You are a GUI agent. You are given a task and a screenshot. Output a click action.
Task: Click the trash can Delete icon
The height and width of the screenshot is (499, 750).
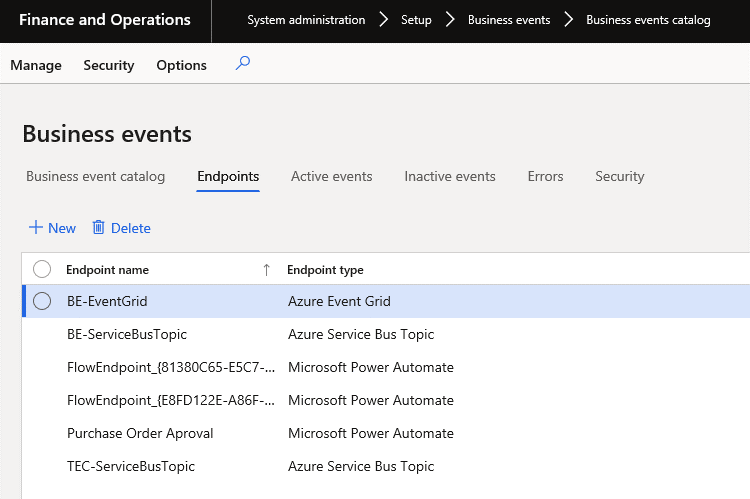click(x=98, y=228)
